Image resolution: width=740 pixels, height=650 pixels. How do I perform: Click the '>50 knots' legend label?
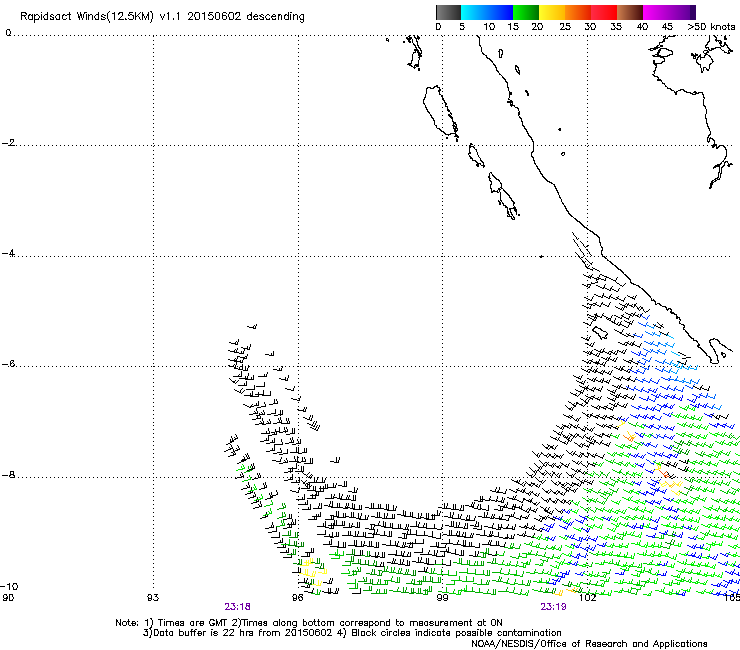point(712,27)
